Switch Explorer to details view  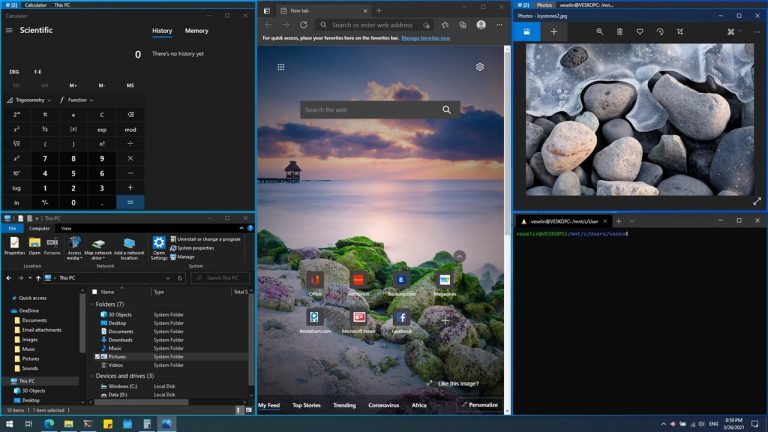[239, 410]
